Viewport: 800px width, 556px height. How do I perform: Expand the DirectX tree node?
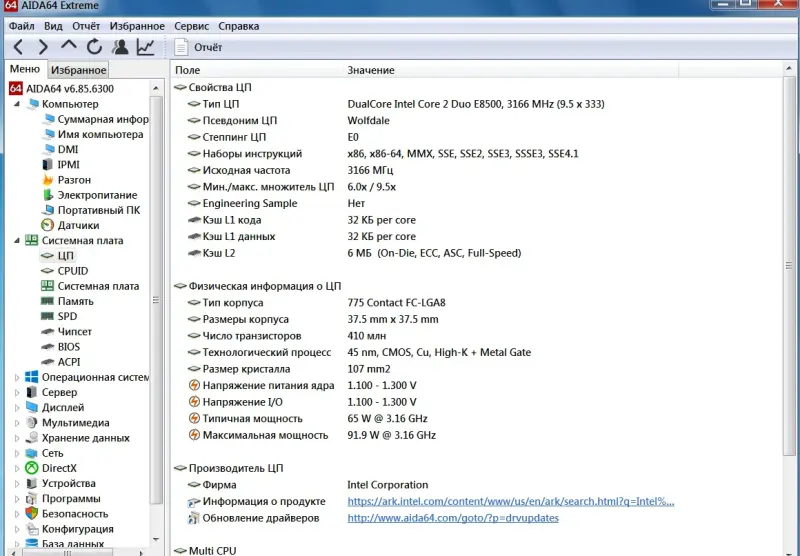point(17,468)
